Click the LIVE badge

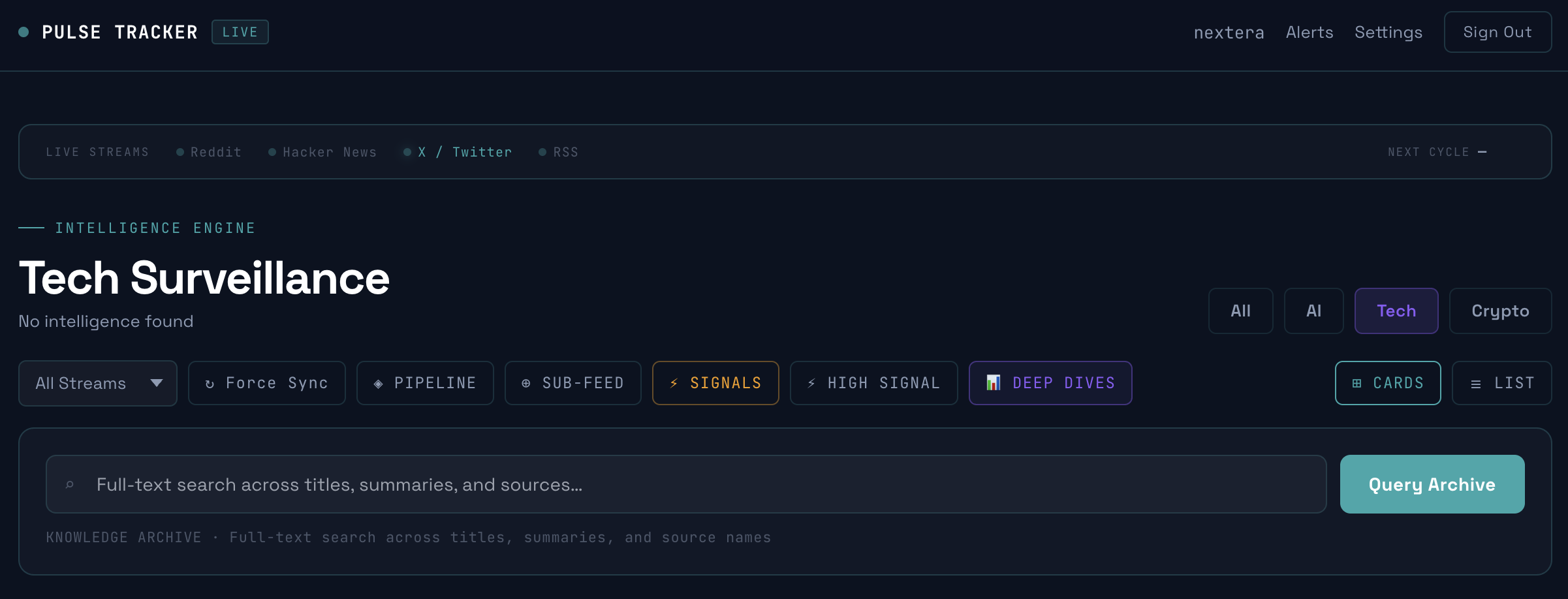click(x=240, y=32)
